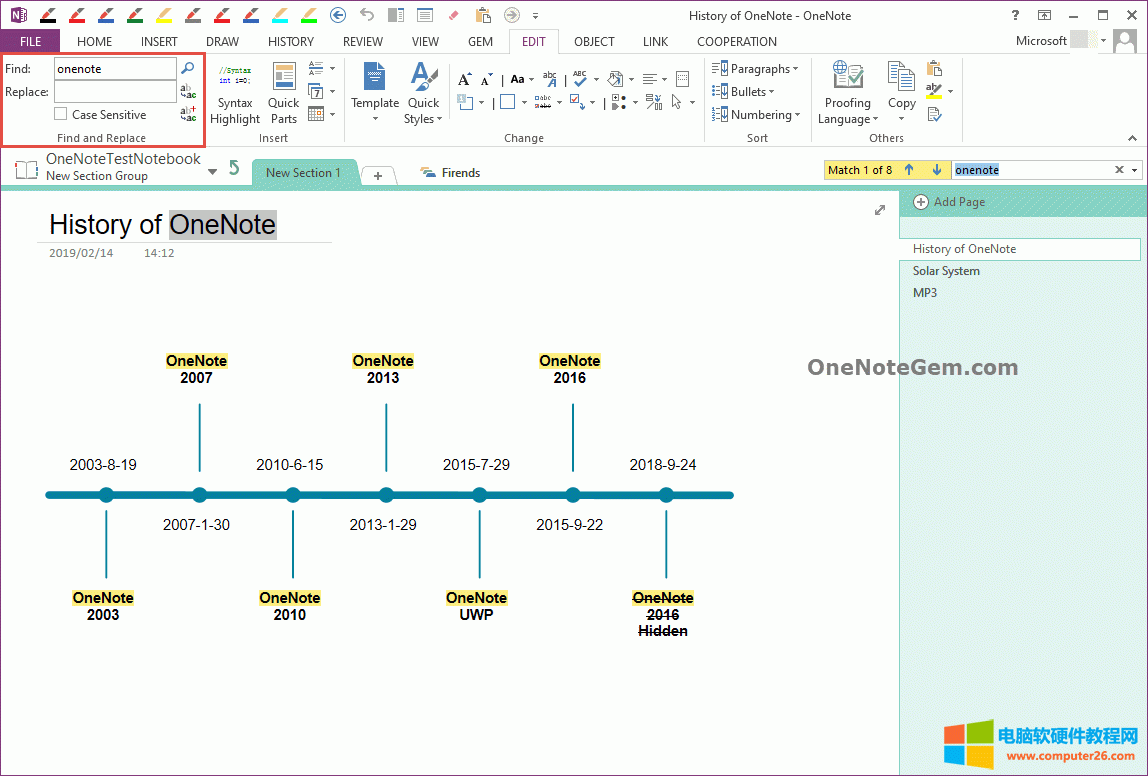Start search with the Find magnifier icon

pos(188,69)
